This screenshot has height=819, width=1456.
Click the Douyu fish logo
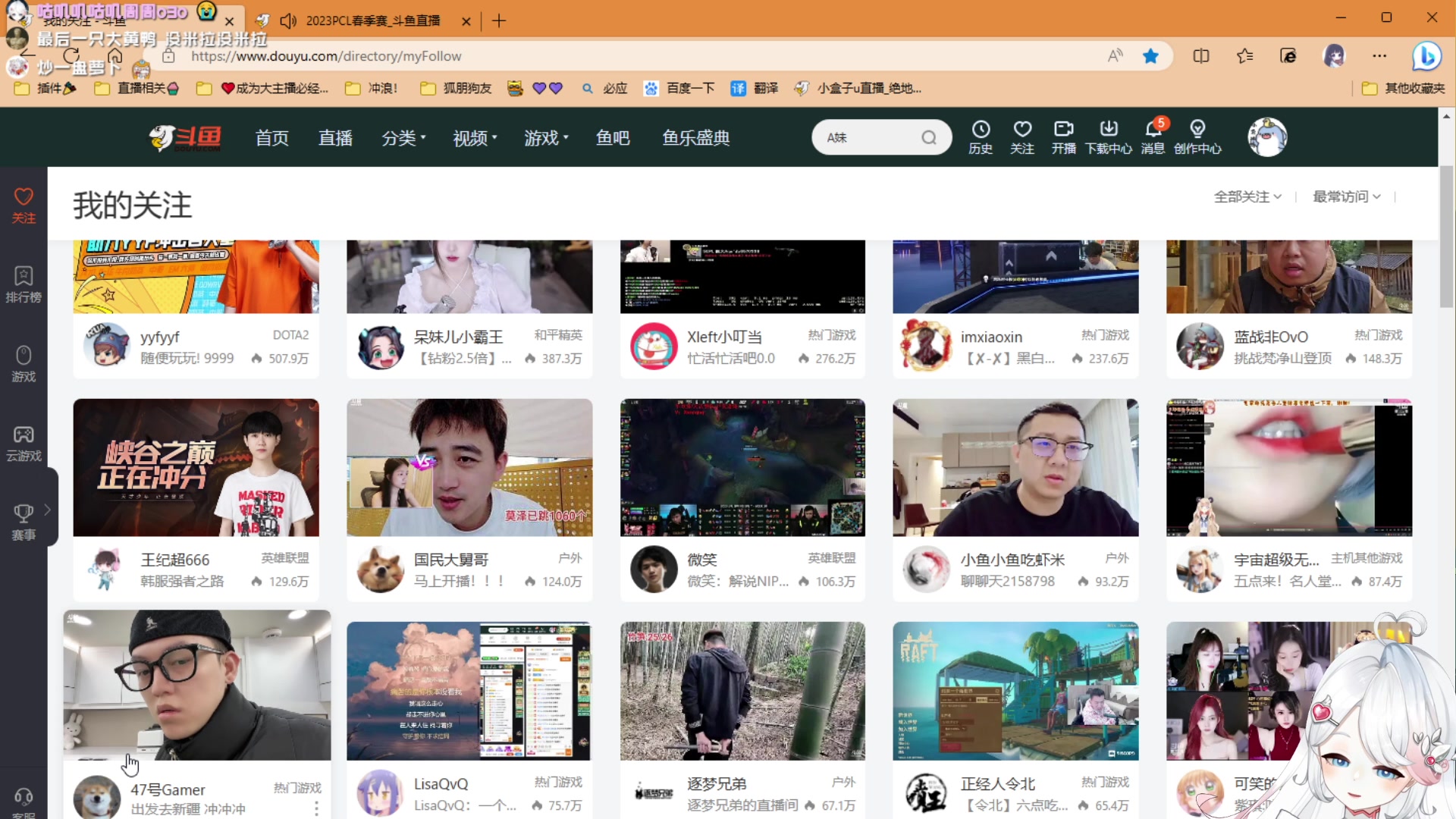184,137
